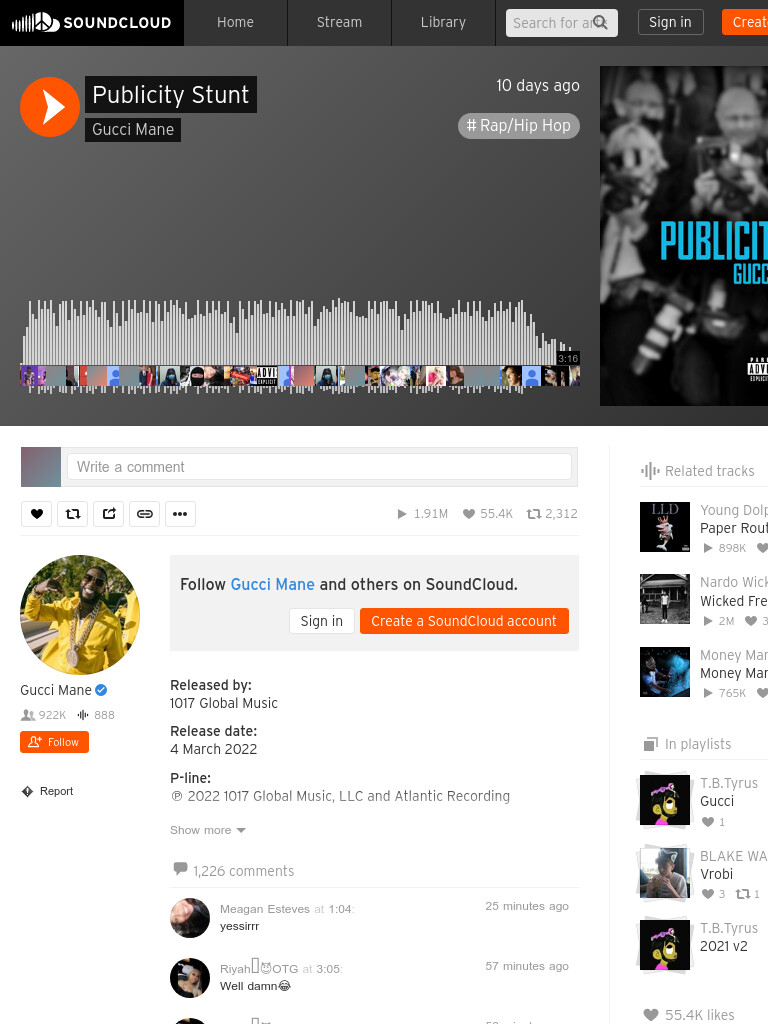
Task: Play the Publicity Stunt track
Action: point(50,106)
